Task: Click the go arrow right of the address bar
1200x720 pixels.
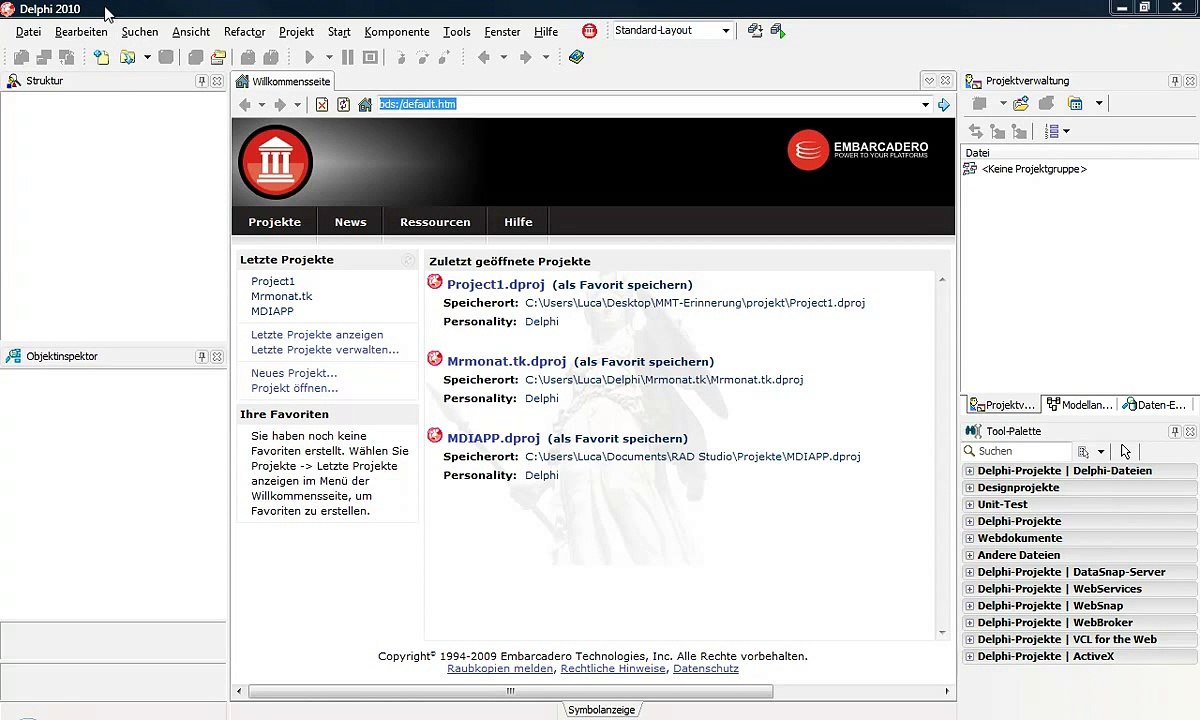Action: point(944,104)
